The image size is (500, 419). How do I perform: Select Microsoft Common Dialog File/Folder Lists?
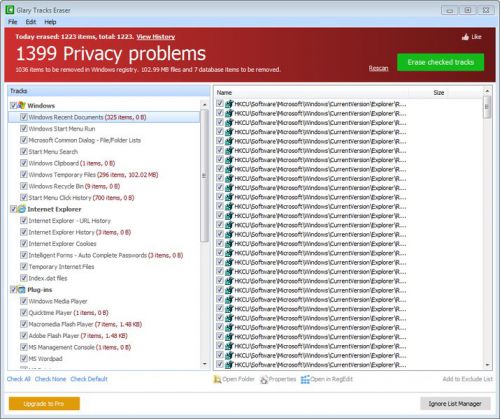[85, 140]
